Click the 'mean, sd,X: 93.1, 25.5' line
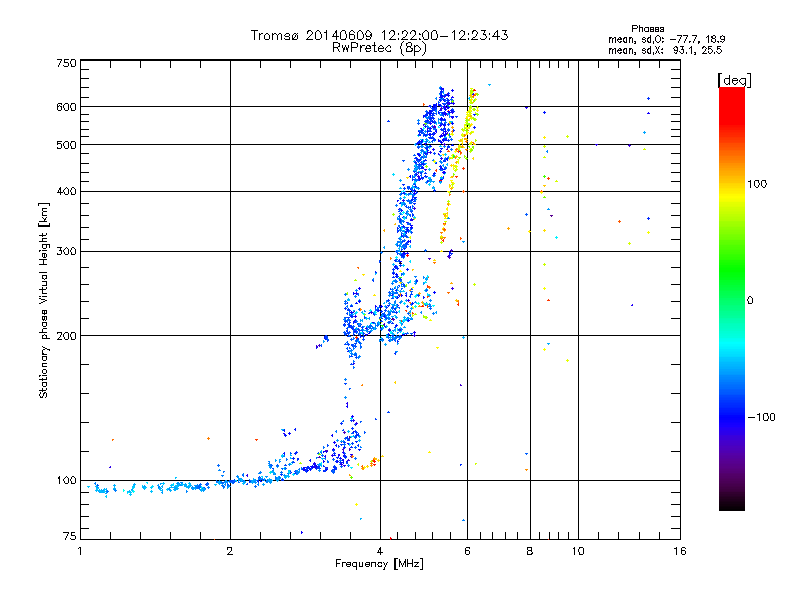The image size is (800, 600). (665, 51)
